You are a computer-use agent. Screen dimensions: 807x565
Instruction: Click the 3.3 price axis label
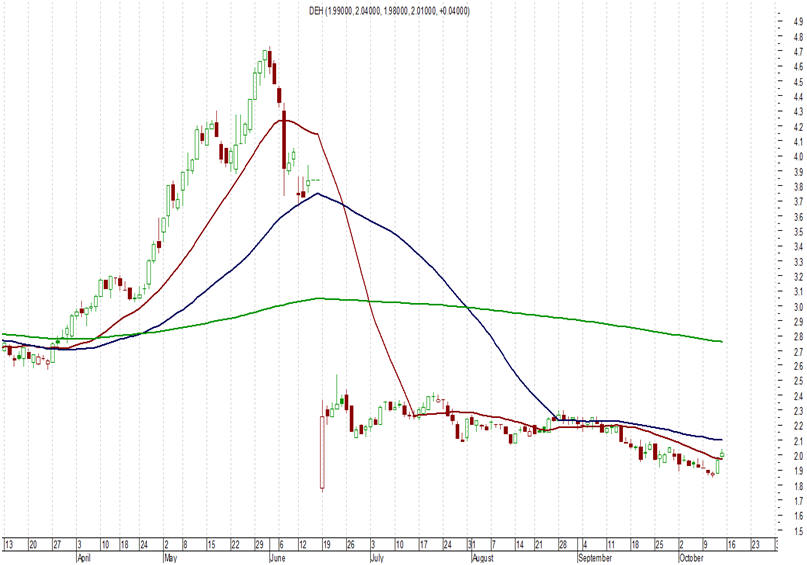[798, 261]
